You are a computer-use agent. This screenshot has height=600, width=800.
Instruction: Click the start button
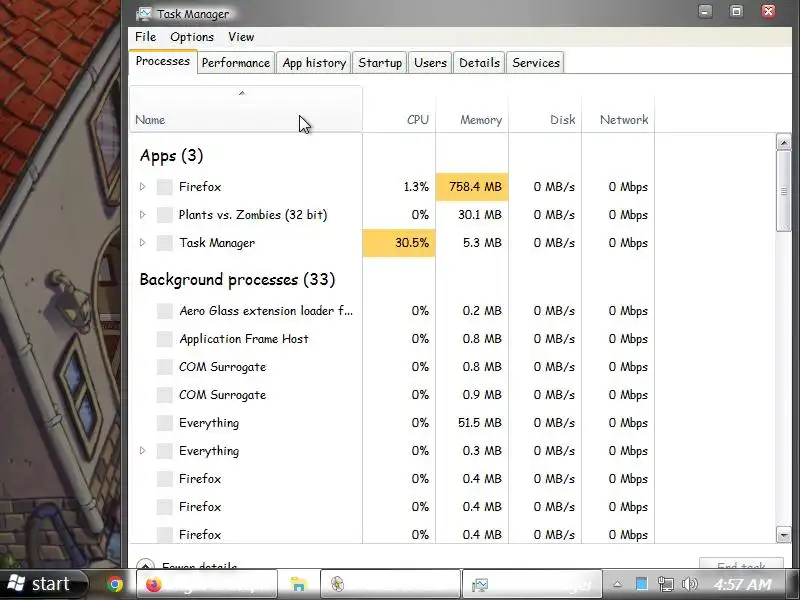click(44, 584)
